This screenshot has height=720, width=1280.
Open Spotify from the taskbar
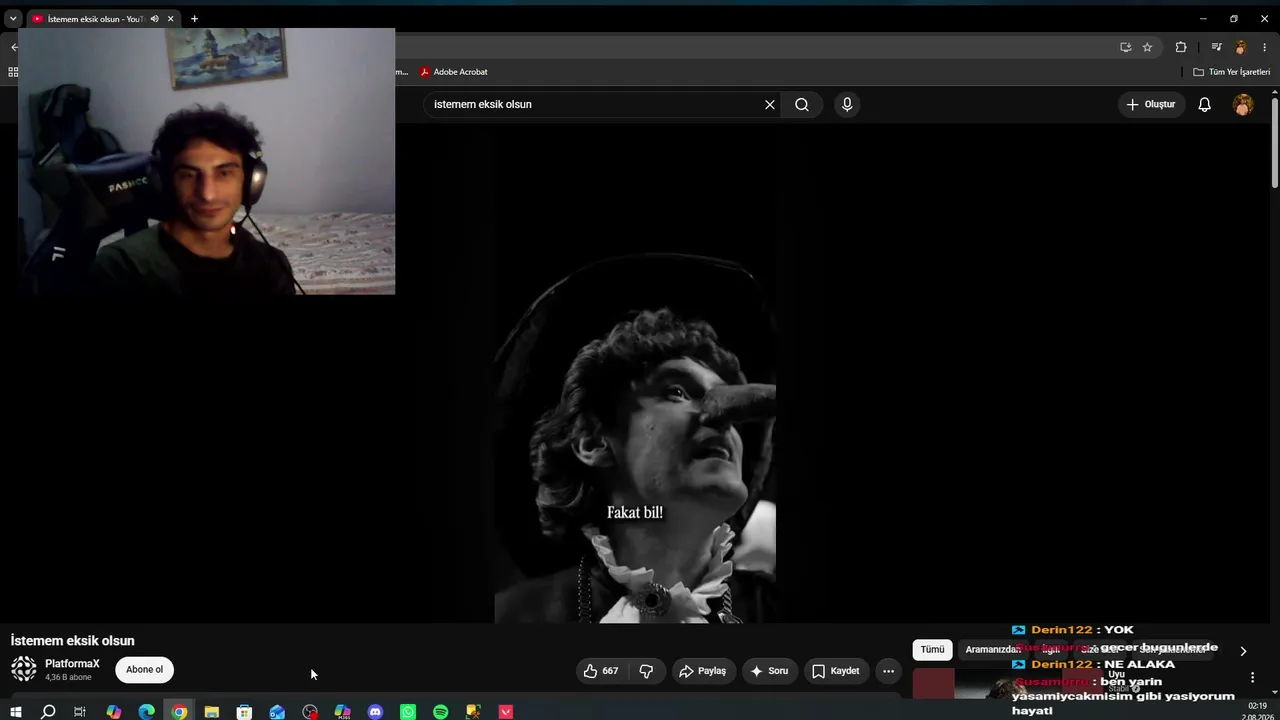441,712
